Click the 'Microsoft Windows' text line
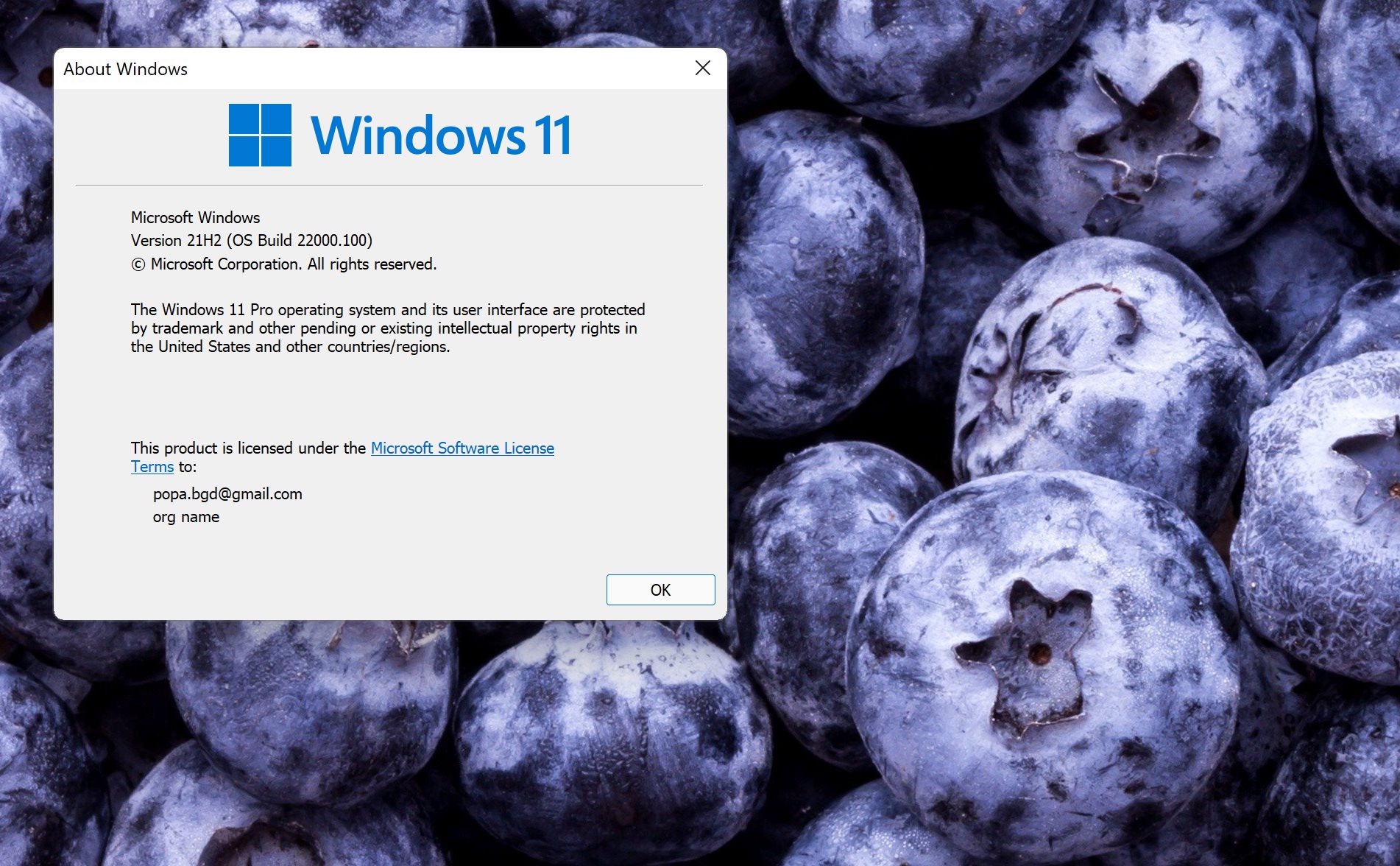 [195, 217]
